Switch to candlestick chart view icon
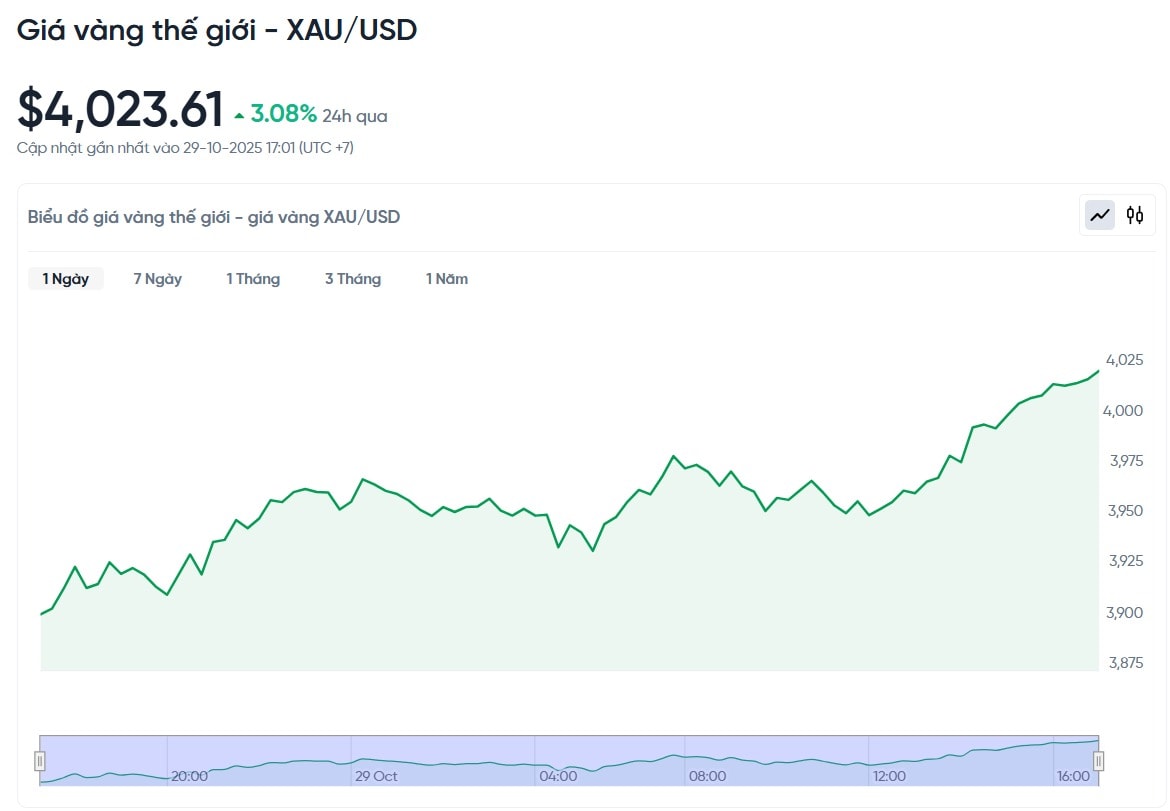This screenshot has height=811, width=1170. coord(1135,215)
